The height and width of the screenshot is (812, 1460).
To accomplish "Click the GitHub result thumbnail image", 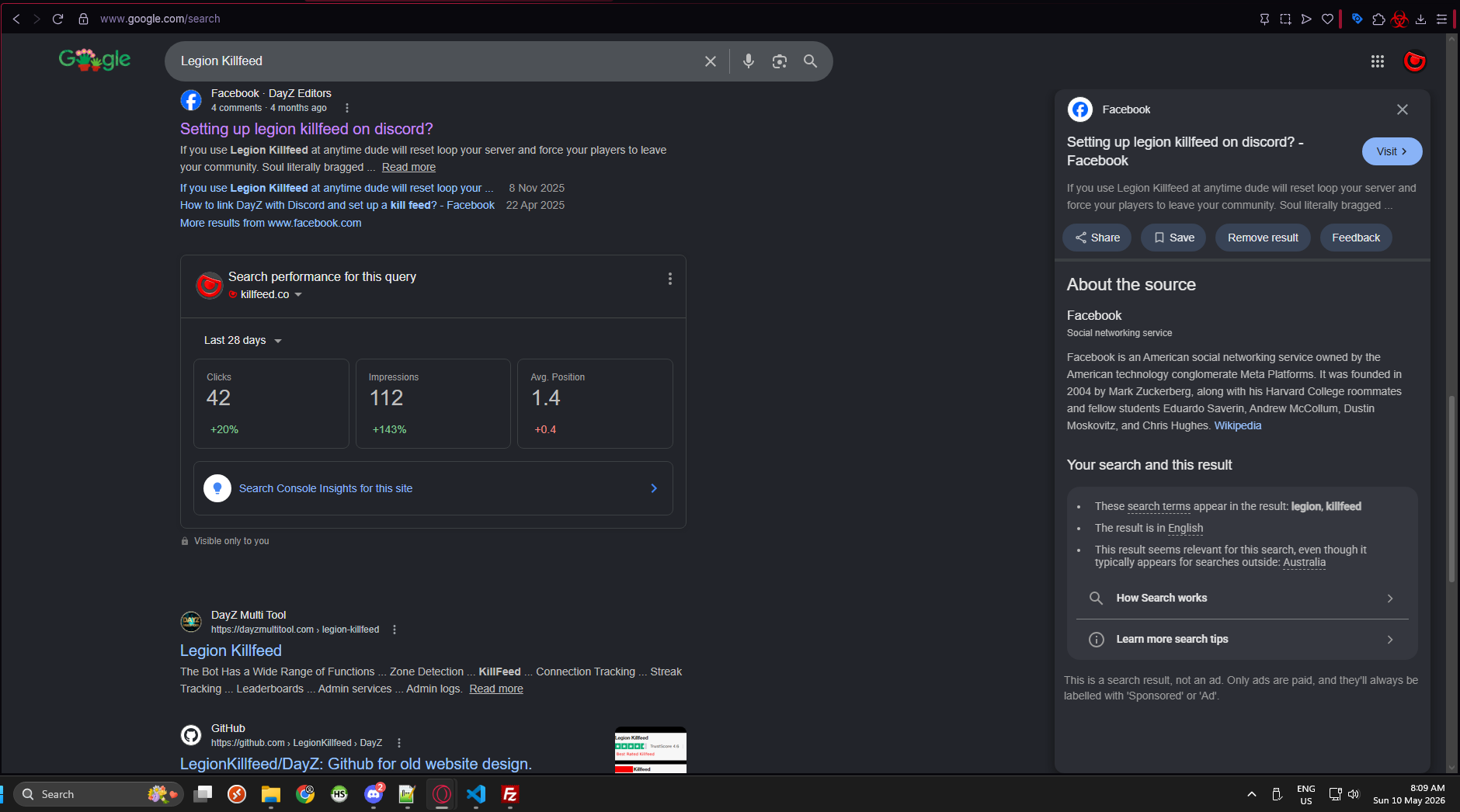I will tap(651, 750).
